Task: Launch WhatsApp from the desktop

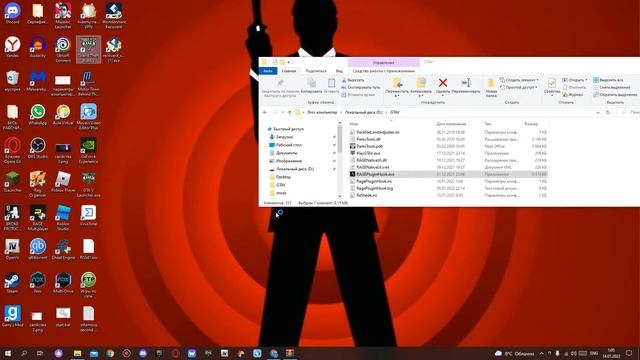Action: [38, 114]
